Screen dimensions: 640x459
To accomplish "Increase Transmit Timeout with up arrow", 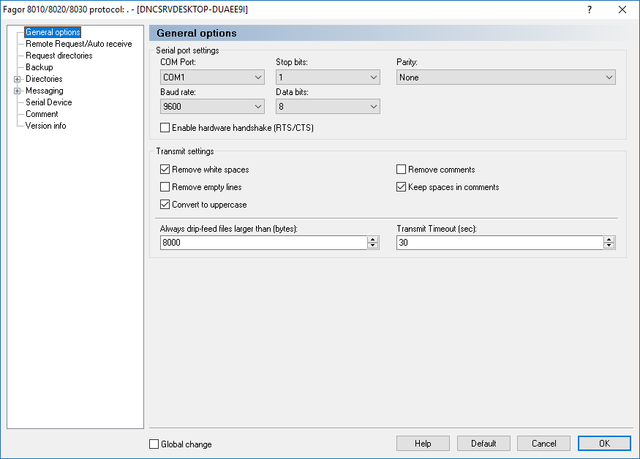I will [x=609, y=239].
